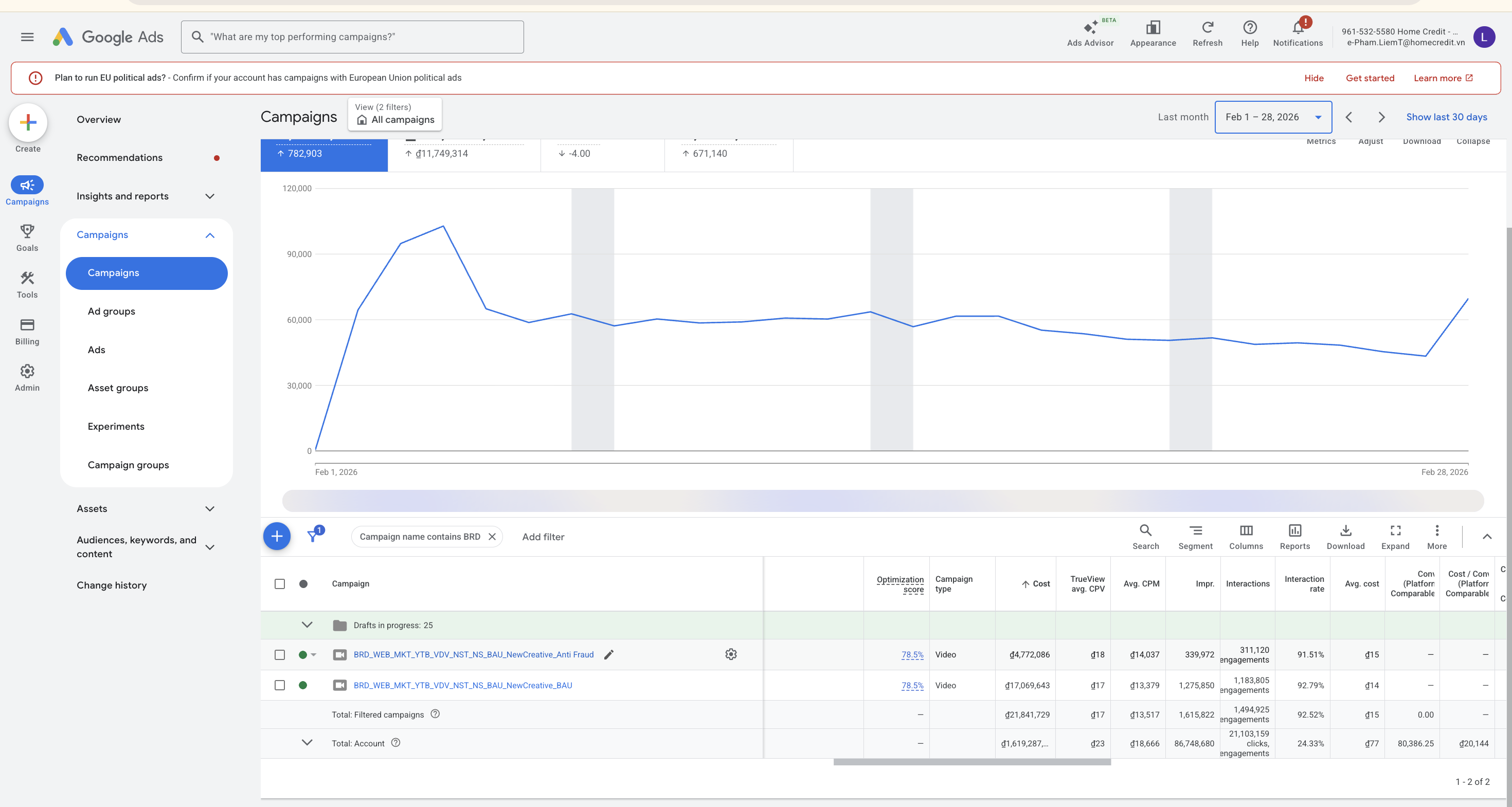1512x807 pixels.
Task: Check the NewCreative_BAU campaign row
Action: pos(280,685)
